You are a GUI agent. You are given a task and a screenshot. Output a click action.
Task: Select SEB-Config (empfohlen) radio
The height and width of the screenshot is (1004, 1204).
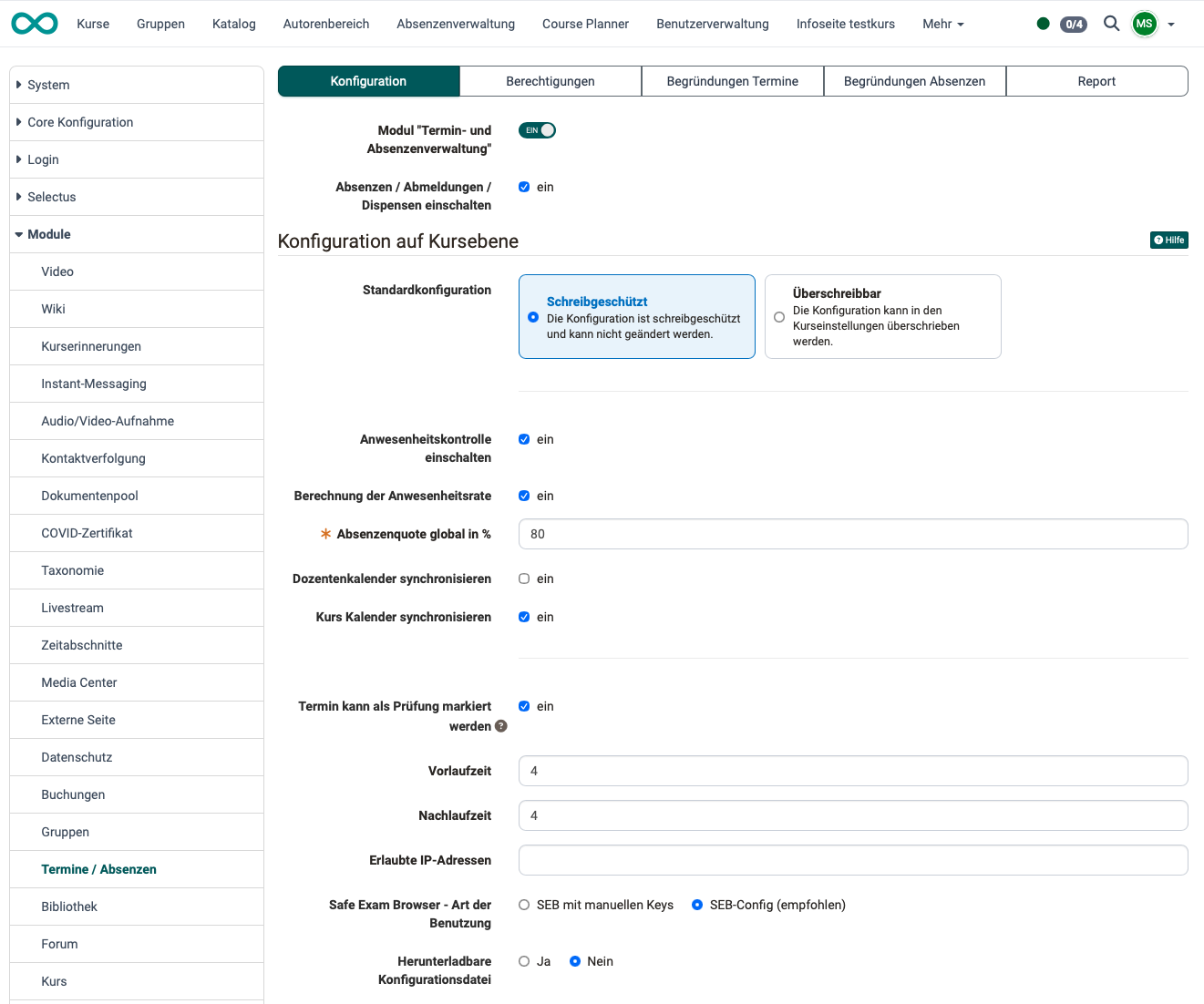pos(697,905)
